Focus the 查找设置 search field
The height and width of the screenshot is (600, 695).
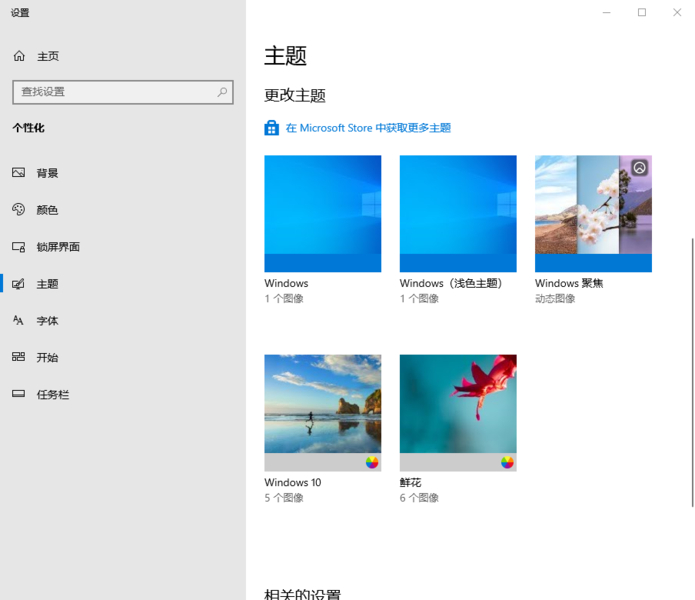(x=123, y=92)
